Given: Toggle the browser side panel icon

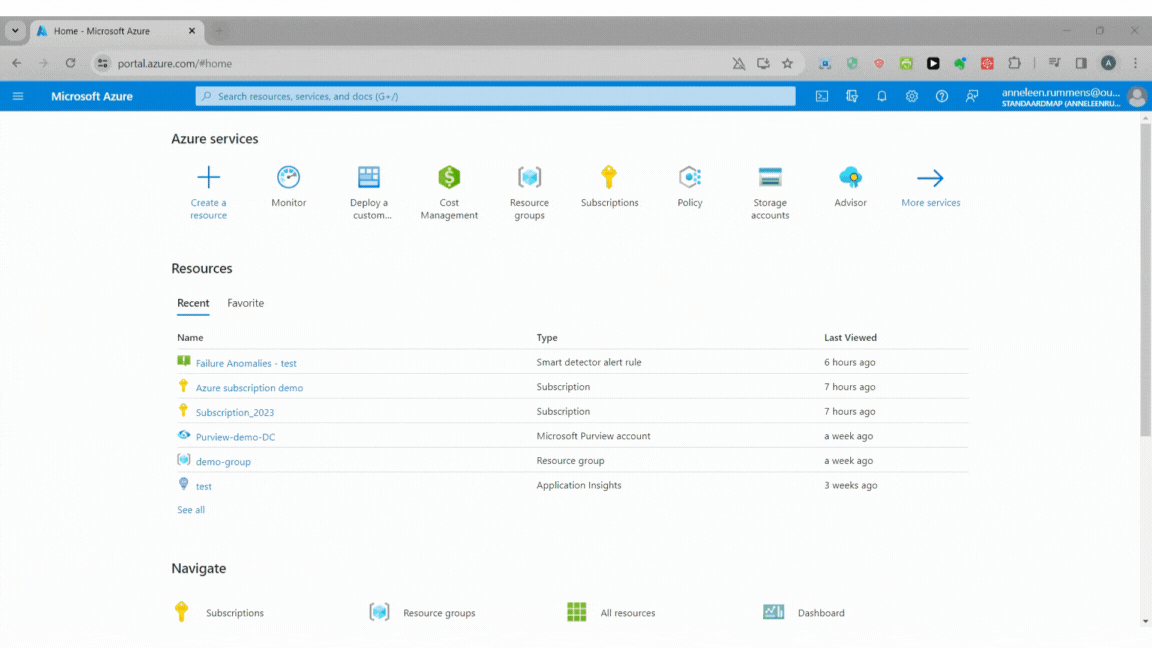Looking at the screenshot, I should point(1081,63).
